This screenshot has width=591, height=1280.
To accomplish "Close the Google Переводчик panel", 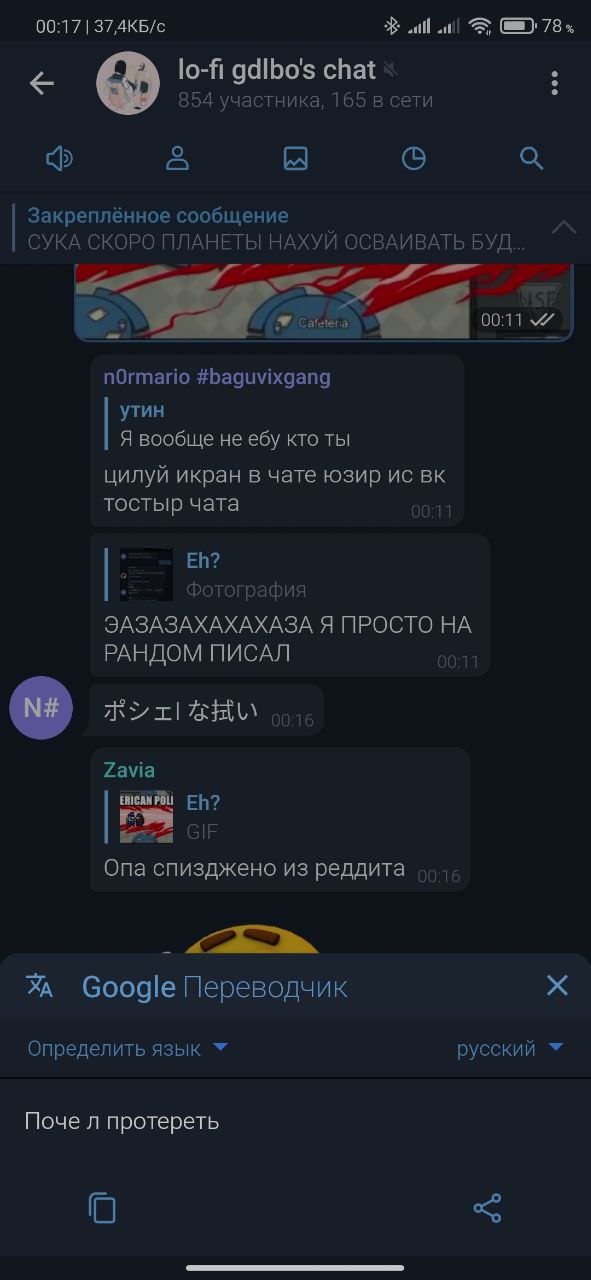I will coord(557,986).
